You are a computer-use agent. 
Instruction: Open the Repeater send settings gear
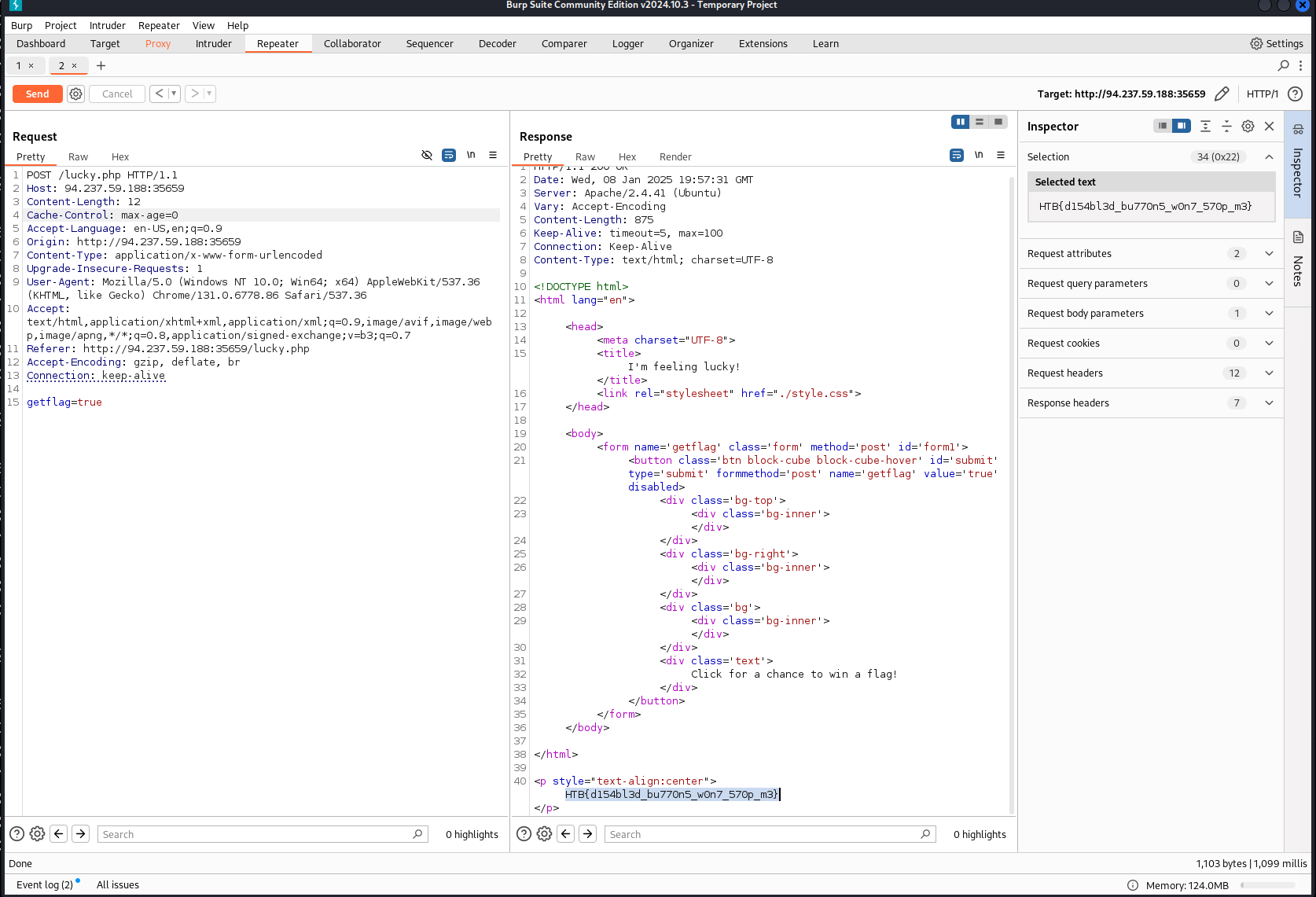coord(75,94)
